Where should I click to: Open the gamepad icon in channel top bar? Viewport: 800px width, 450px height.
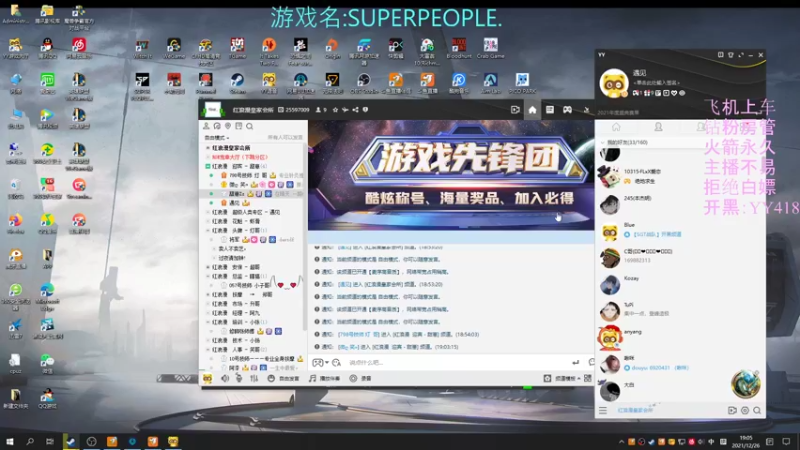coord(567,110)
